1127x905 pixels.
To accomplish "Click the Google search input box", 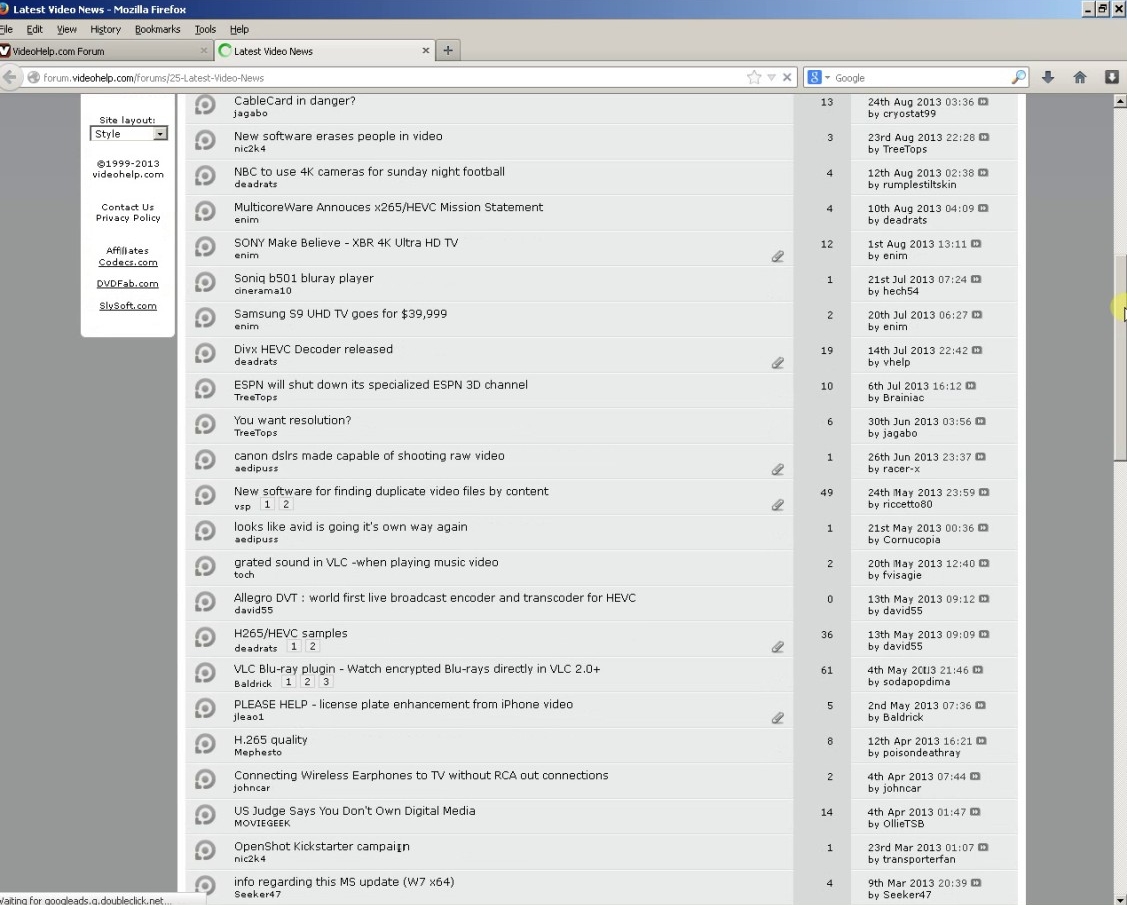I will [x=921, y=78].
